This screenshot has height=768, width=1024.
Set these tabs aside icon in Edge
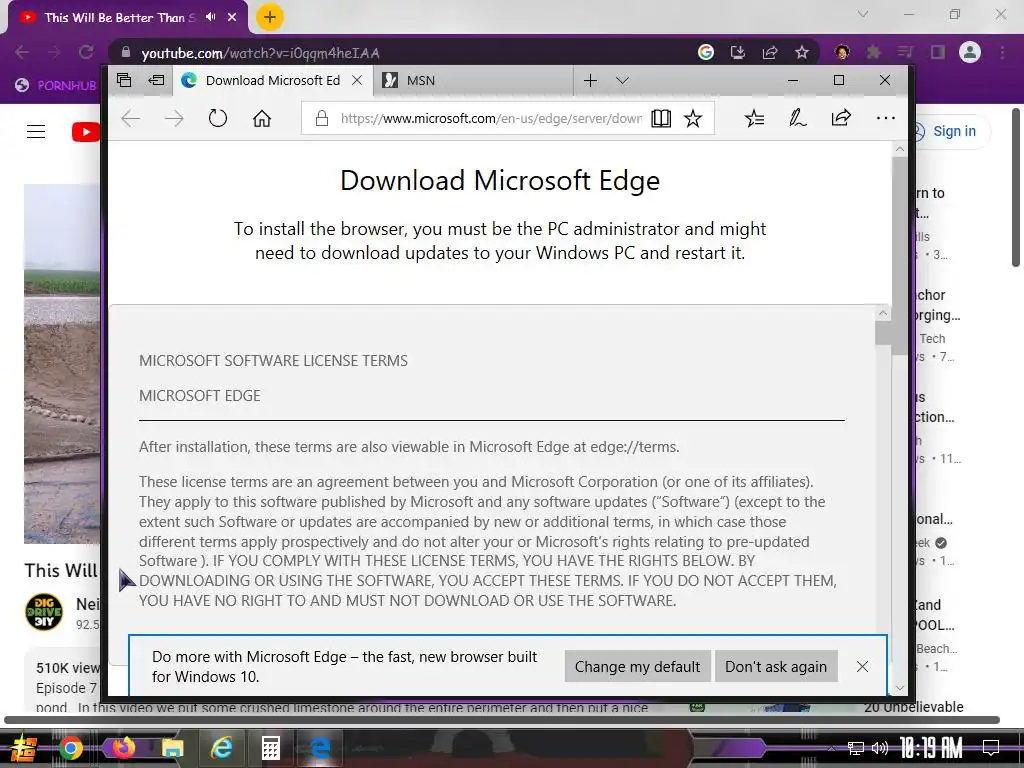(x=156, y=80)
